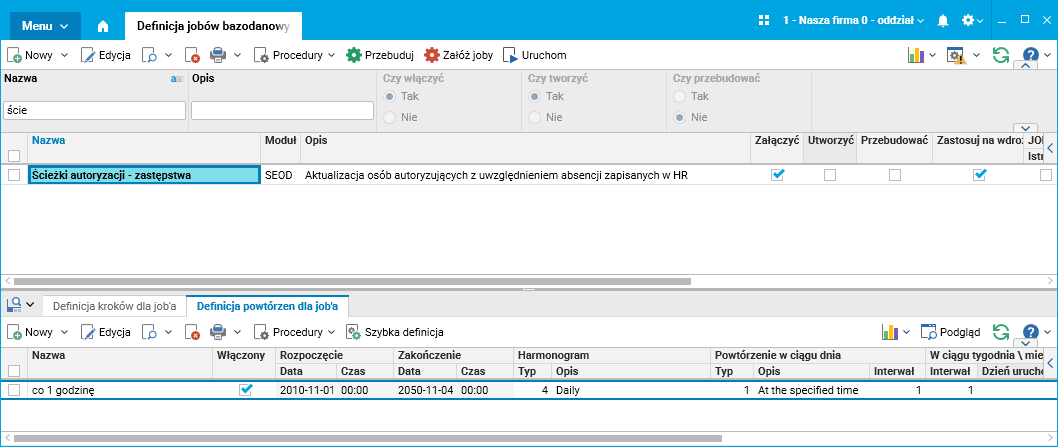This screenshot has width=1058, height=447.
Task: Click the top Nowy button
Action: coord(31,55)
